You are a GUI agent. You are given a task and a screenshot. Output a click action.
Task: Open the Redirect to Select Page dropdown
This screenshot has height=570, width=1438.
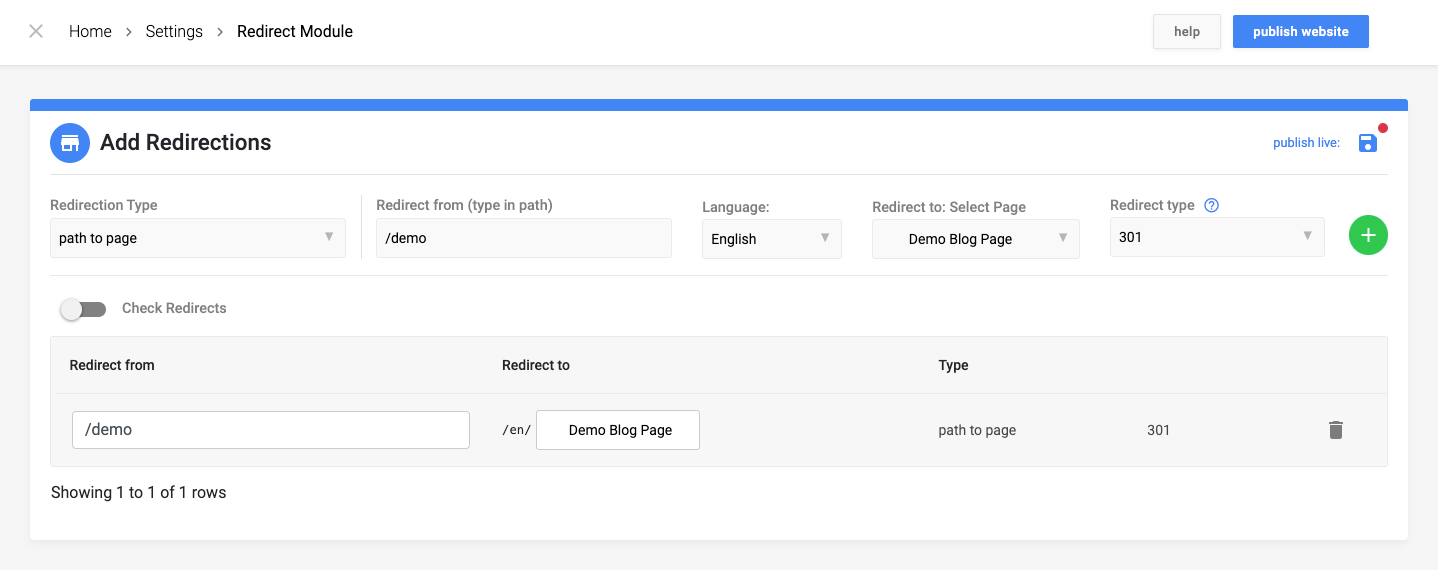coord(976,239)
